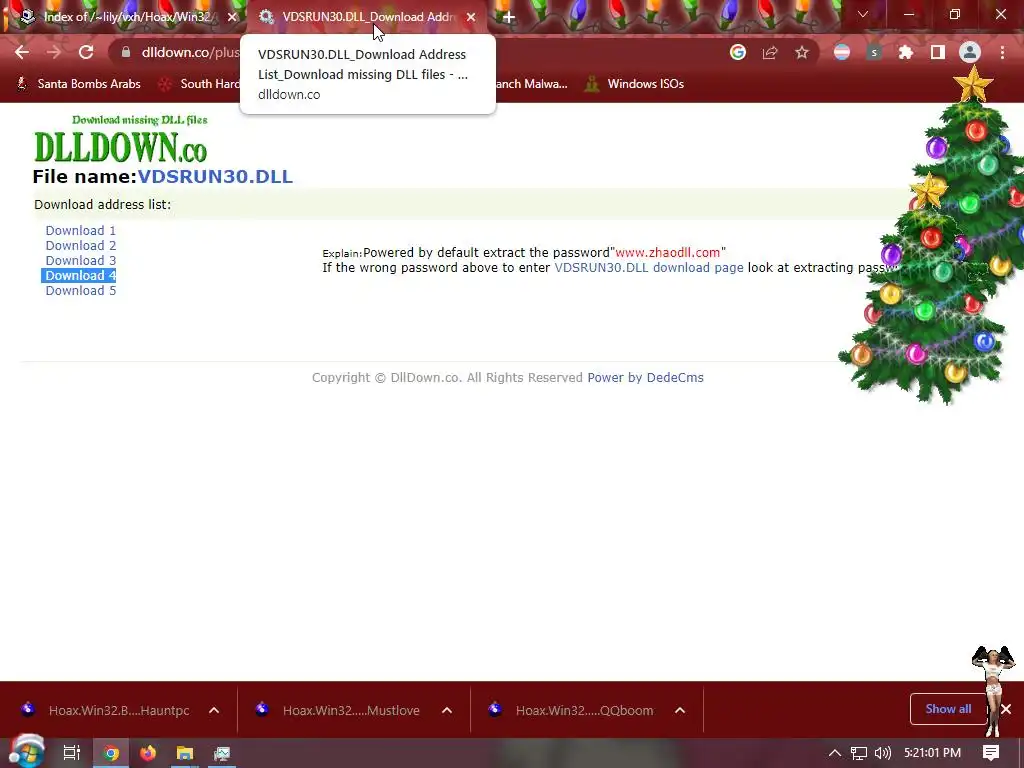The image size is (1024, 768).
Task: Click the striped flag extension icon
Action: (x=842, y=52)
